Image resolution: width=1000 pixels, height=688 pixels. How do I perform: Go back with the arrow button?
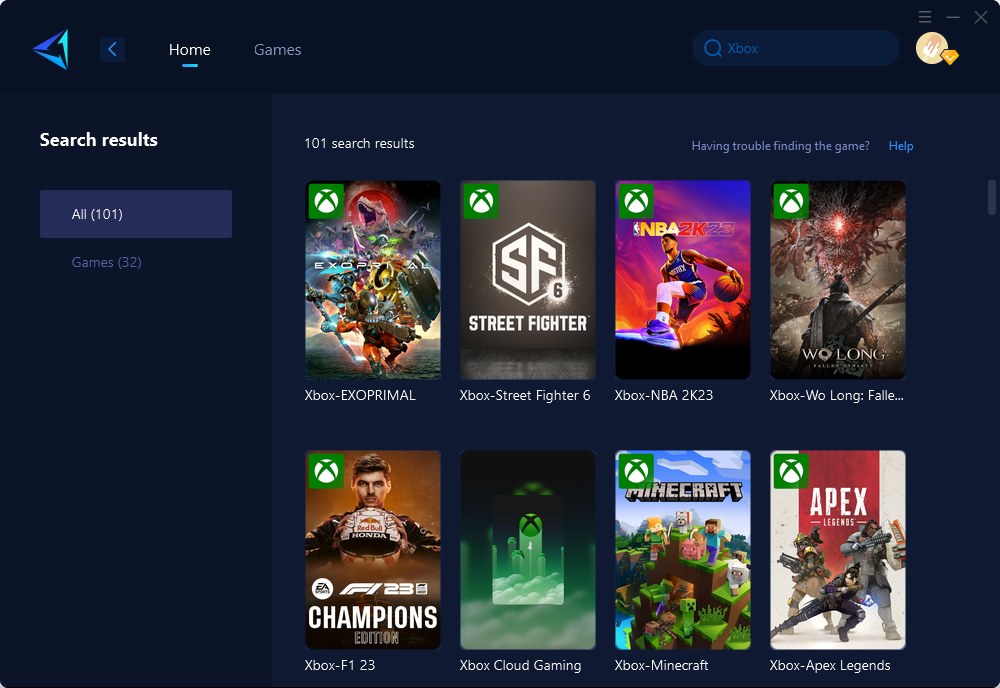click(x=112, y=49)
